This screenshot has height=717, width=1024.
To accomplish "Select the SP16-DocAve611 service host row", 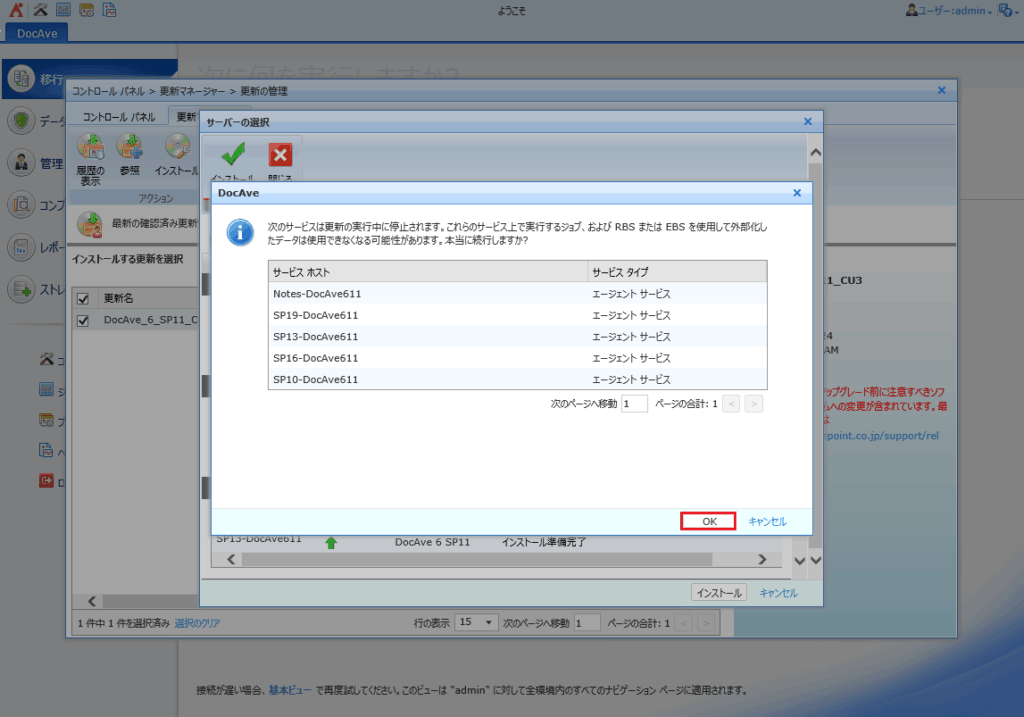I will click(x=517, y=358).
